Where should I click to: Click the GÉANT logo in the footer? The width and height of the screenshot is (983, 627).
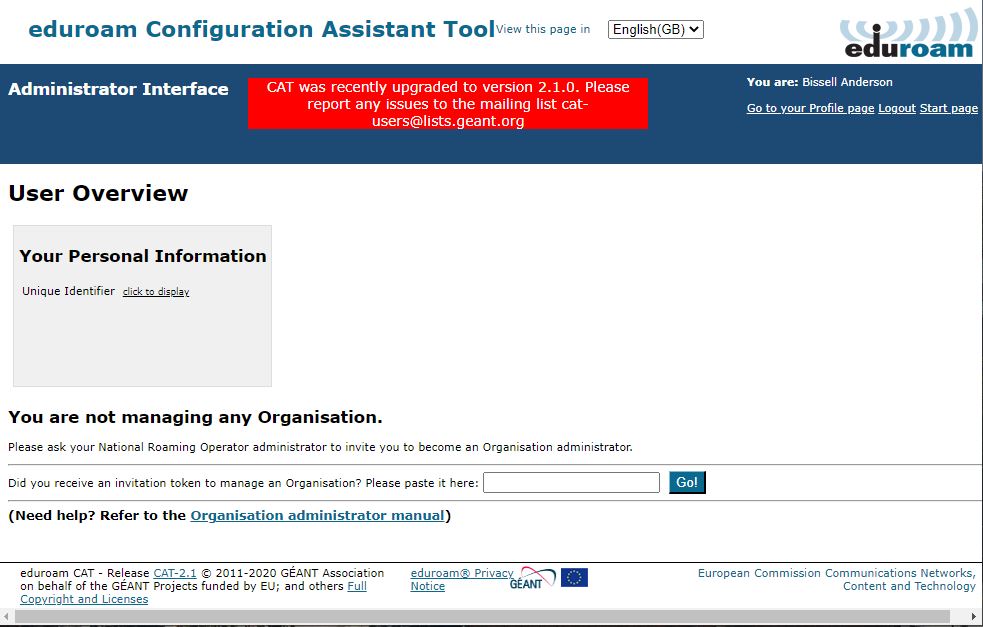coord(534,578)
